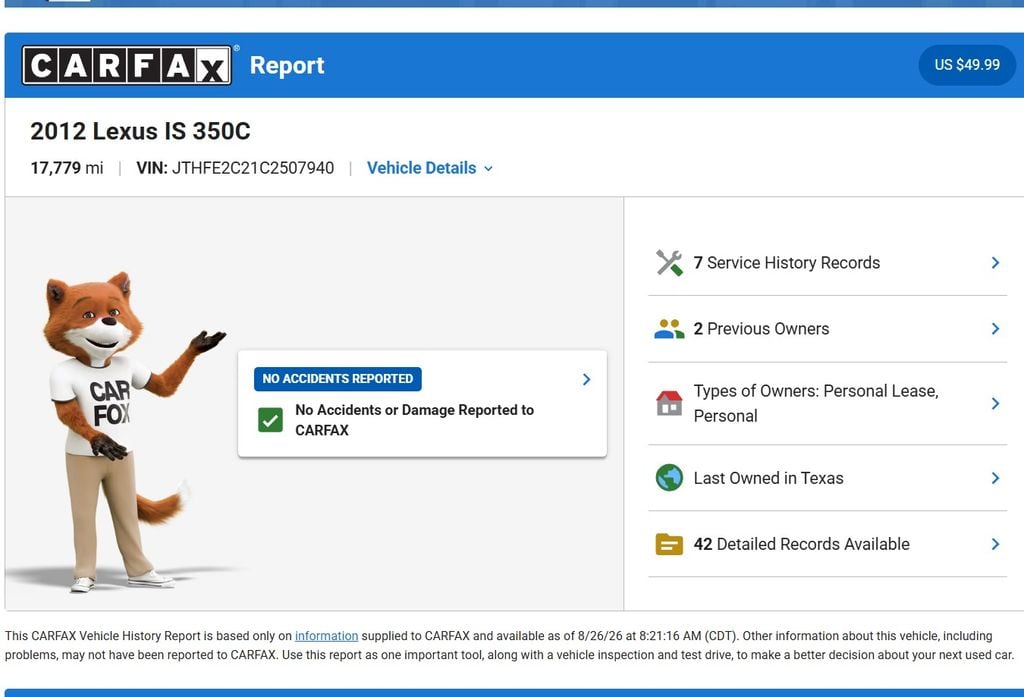The image size is (1024, 697).
Task: Click the green checkmark accident icon
Action: tap(270, 420)
